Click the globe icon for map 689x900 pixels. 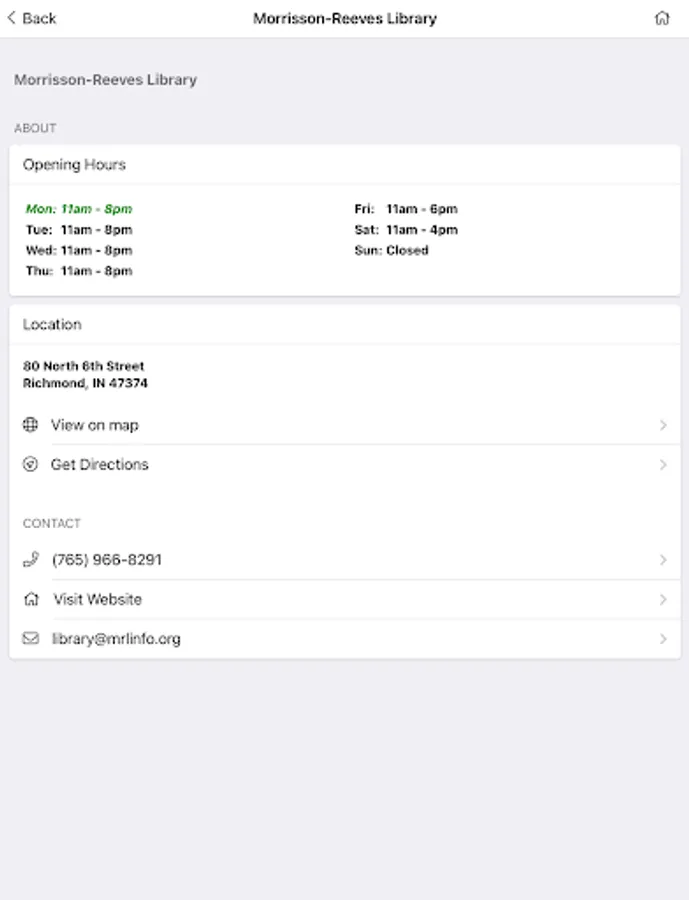[x=30, y=425]
